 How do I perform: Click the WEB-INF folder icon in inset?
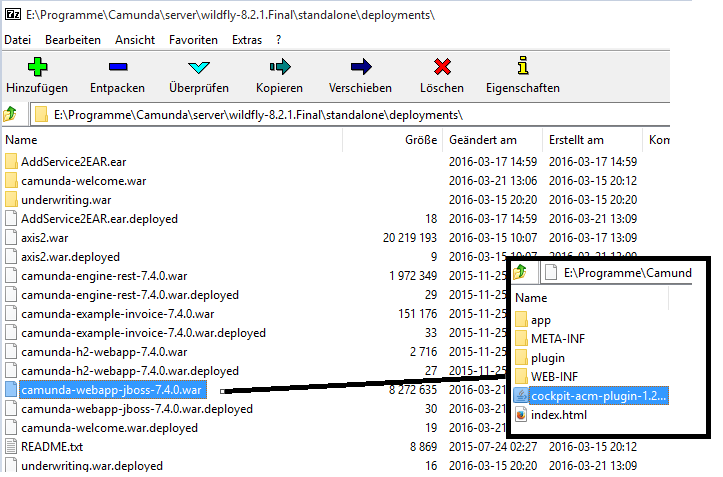(x=521, y=376)
